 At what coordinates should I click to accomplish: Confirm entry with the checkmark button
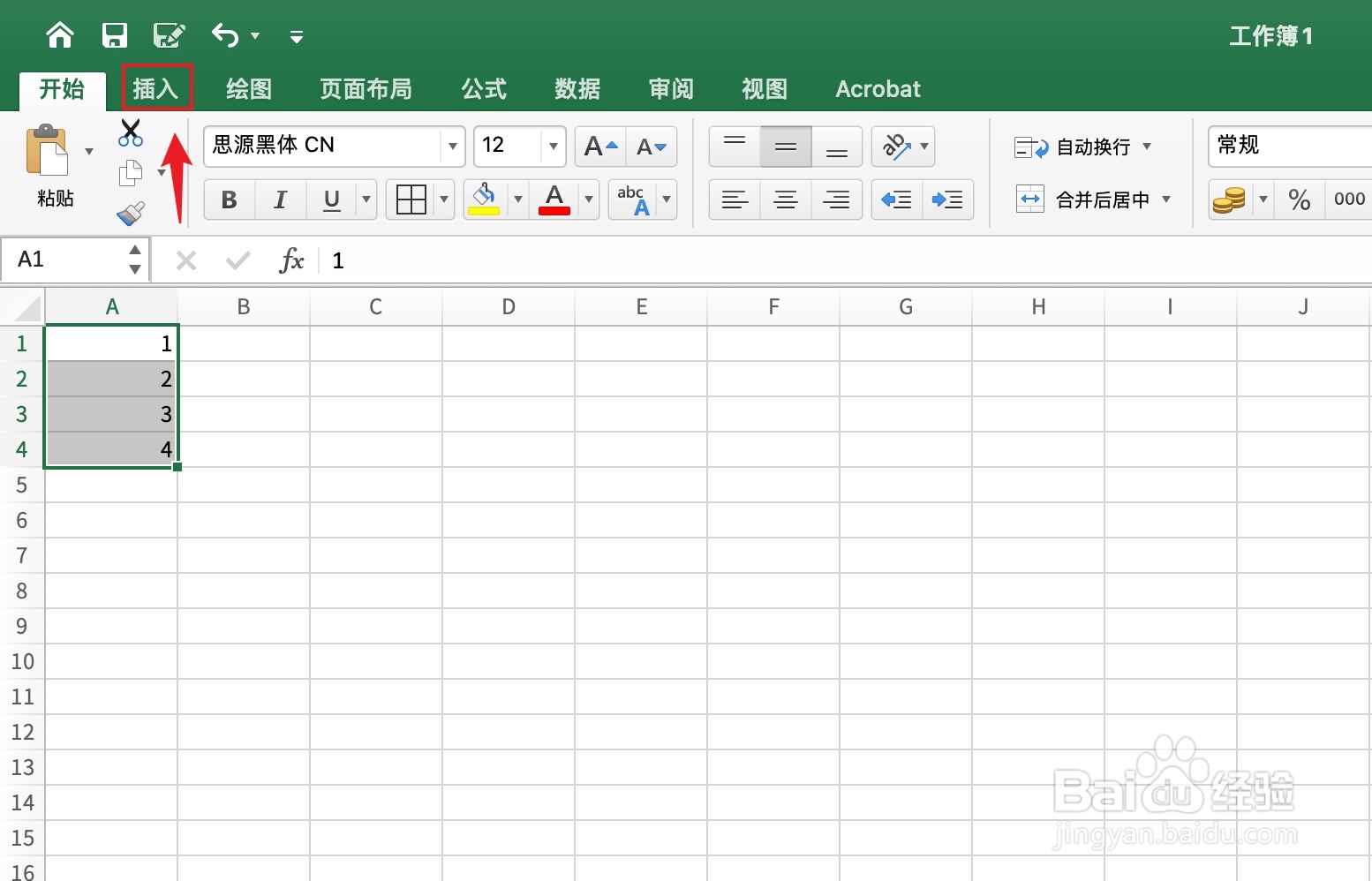[x=238, y=260]
